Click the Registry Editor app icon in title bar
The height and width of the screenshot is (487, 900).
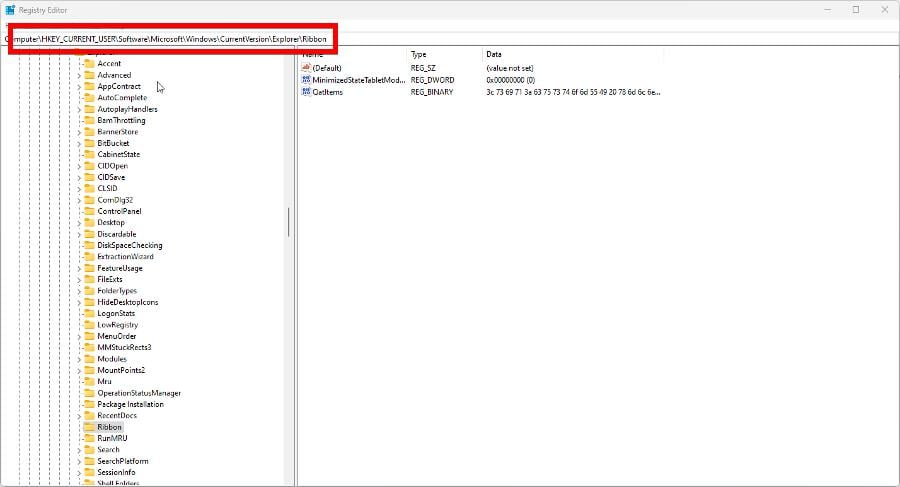coord(10,10)
